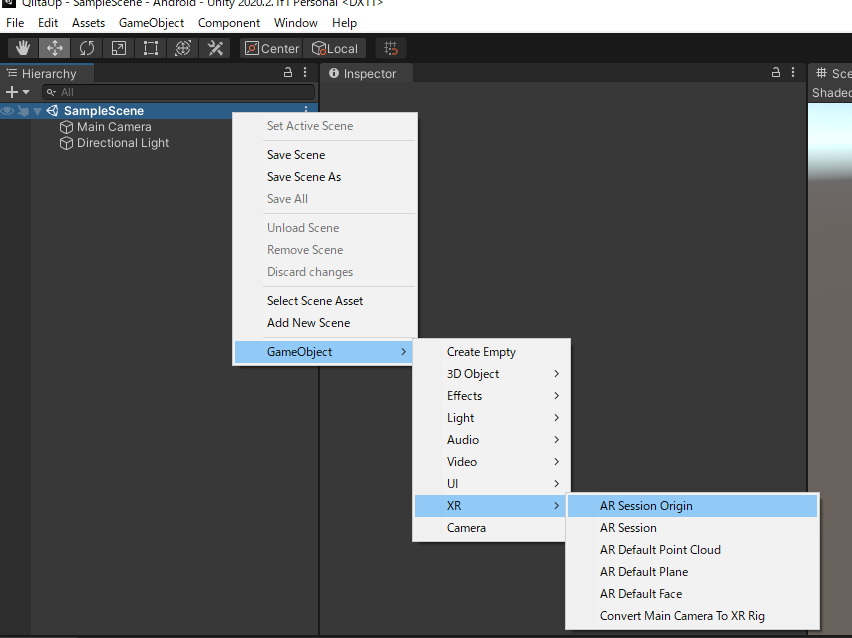Choose Camera in GameObject submenu
Viewport: 852px width, 638px height.
[491, 528]
